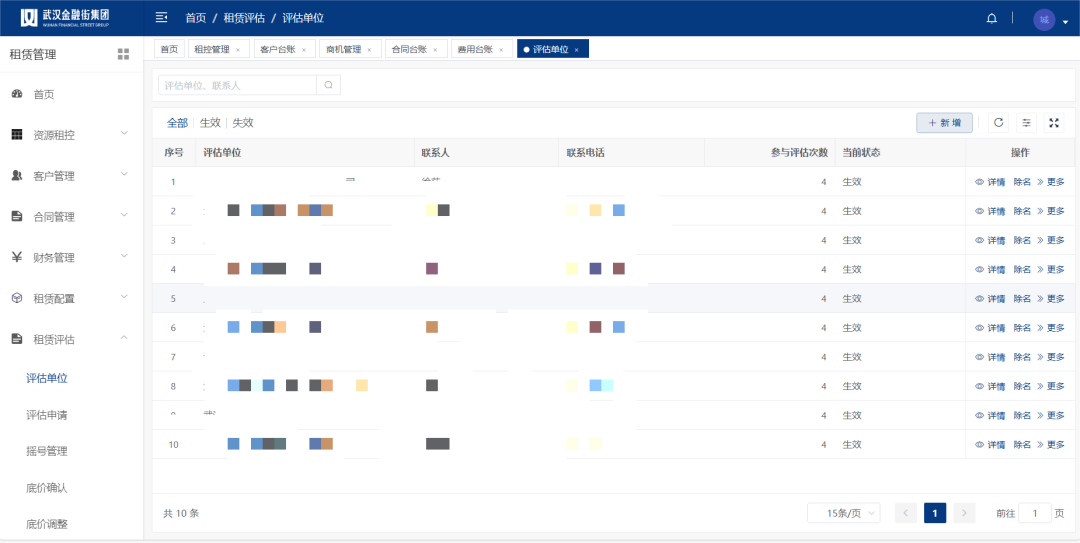Click the 租赁评估 document icon in the sidebar
This screenshot has height=543, width=1080.
pyautogui.click(x=17, y=339)
